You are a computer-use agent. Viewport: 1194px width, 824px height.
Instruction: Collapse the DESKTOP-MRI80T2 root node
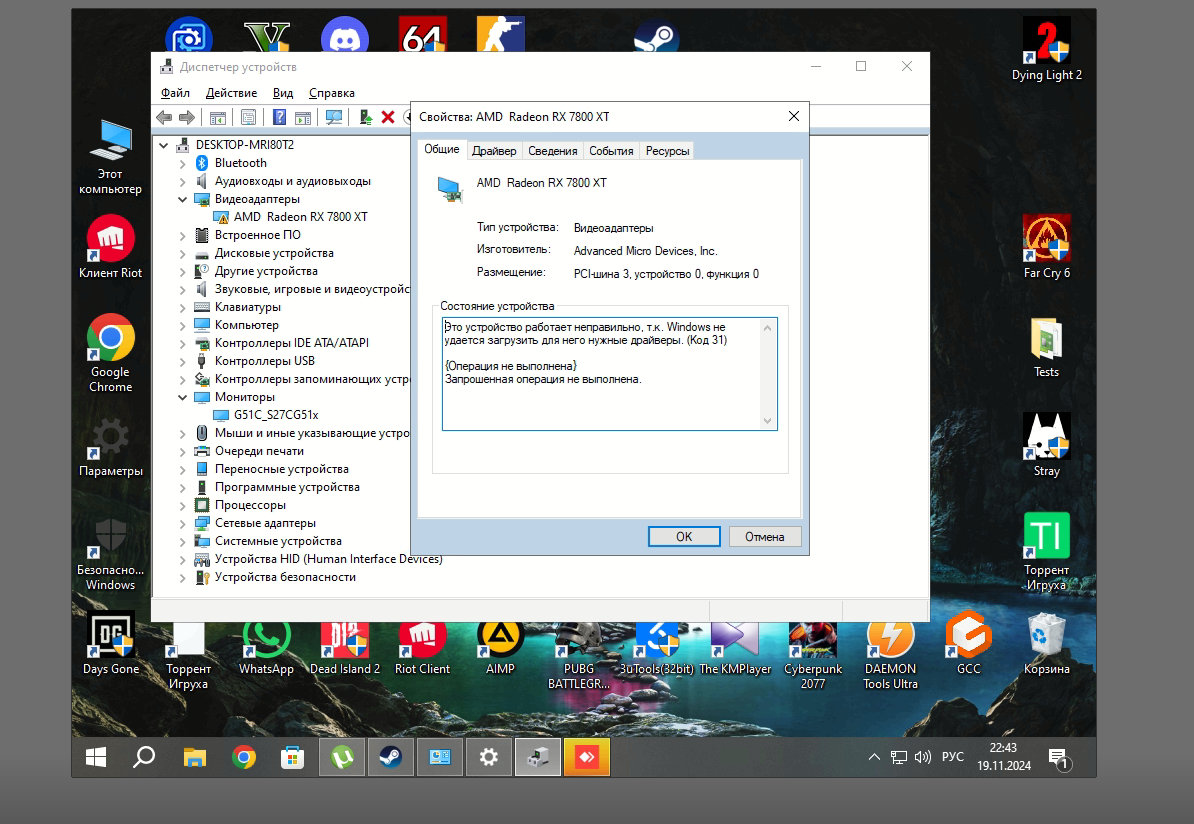tap(164, 145)
